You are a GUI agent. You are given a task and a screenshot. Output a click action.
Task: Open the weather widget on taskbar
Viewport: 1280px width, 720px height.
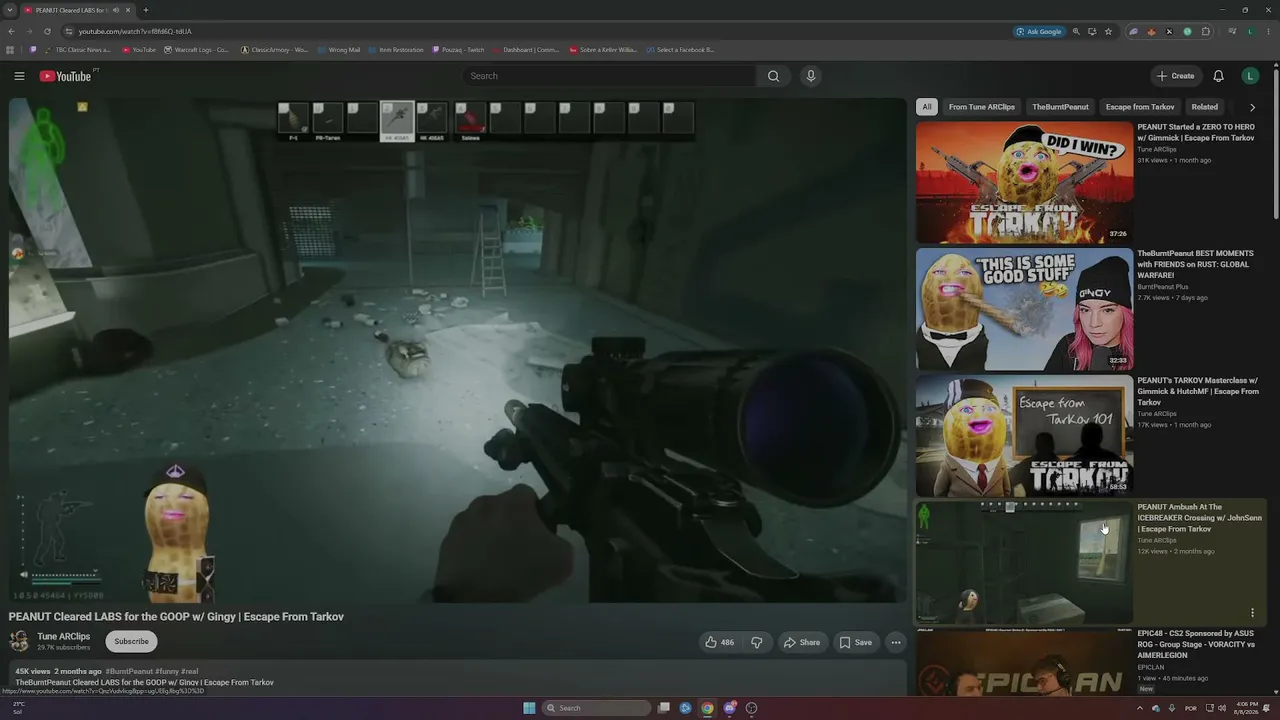coord(17,708)
